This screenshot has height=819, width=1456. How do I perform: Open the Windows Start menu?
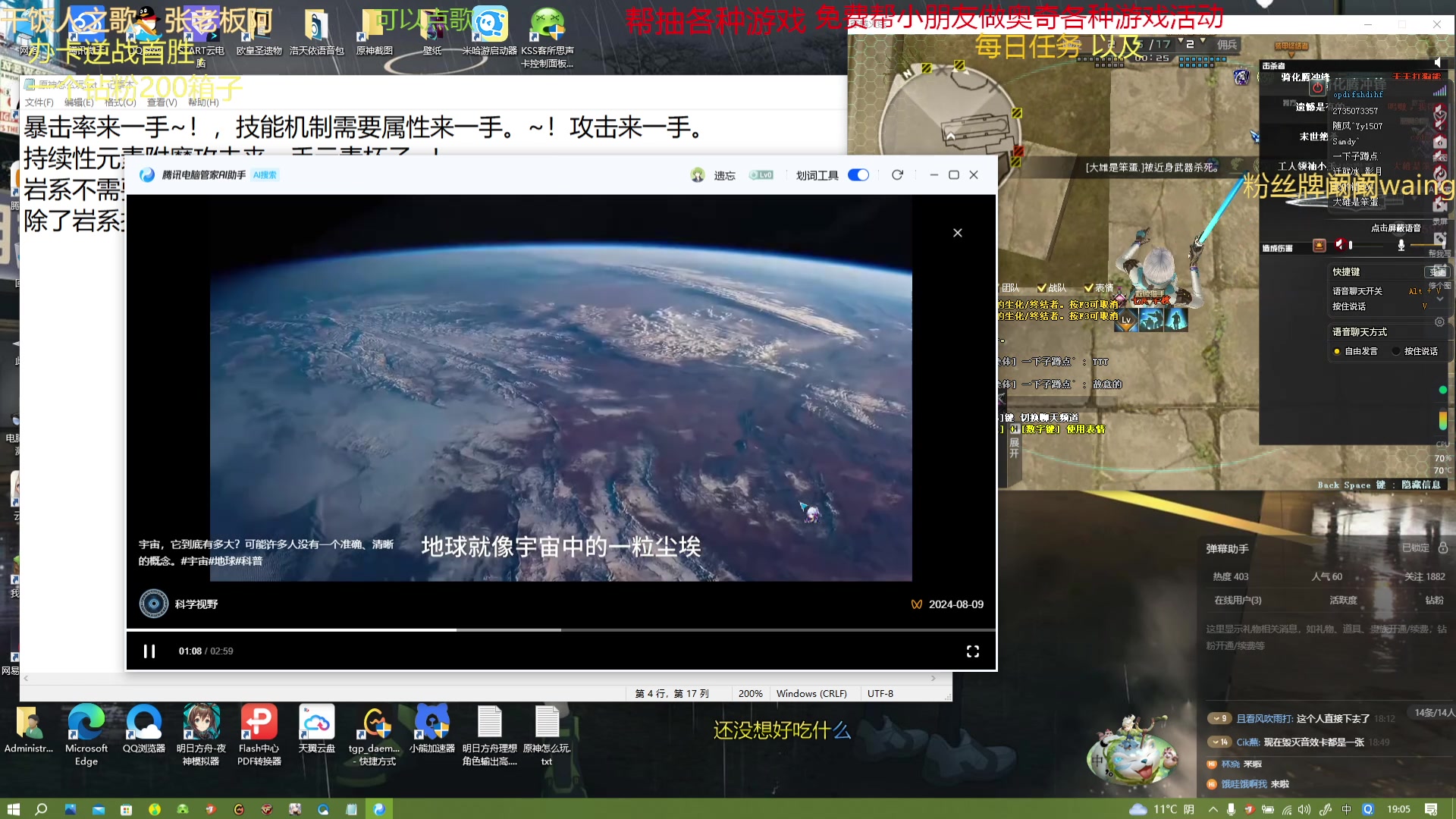click(x=14, y=809)
